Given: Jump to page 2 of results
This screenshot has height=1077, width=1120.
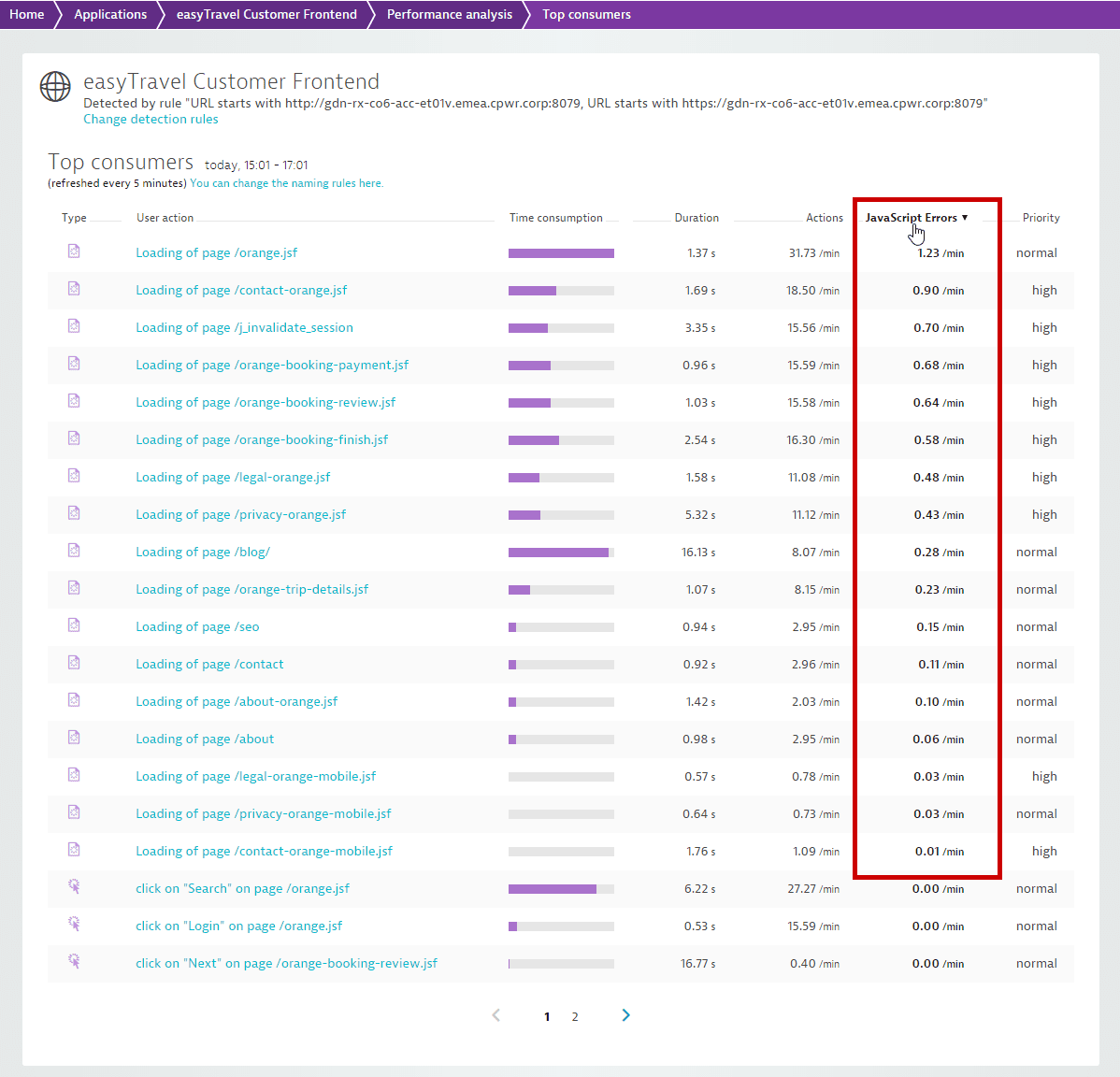Looking at the screenshot, I should [x=575, y=1016].
